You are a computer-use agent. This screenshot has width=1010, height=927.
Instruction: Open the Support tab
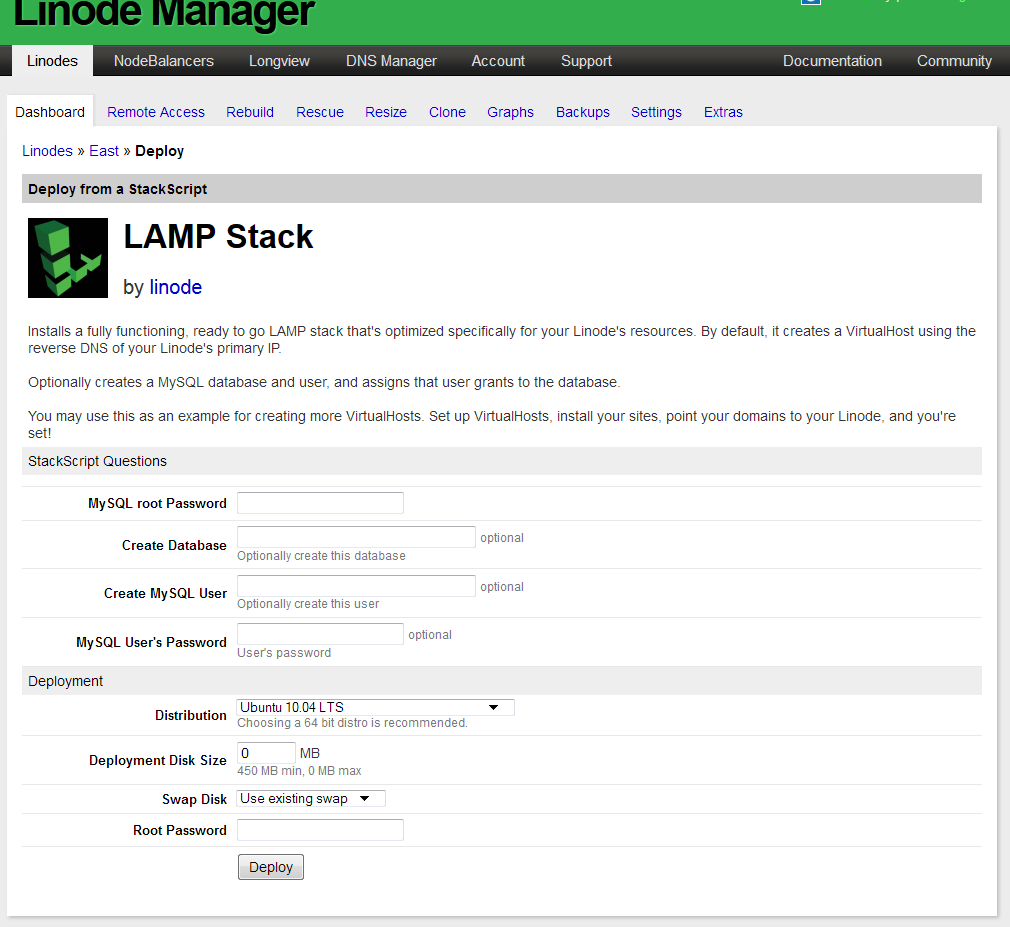coord(586,61)
